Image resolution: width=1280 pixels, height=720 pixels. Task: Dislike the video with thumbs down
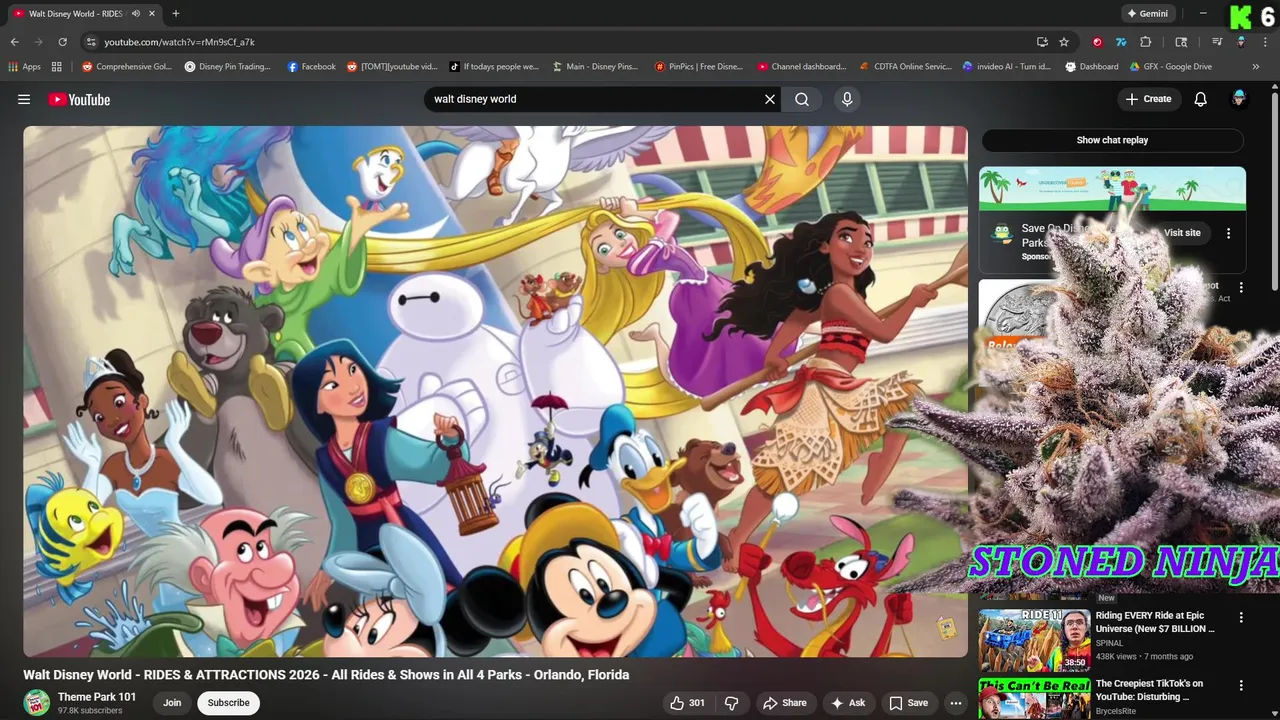coord(731,703)
